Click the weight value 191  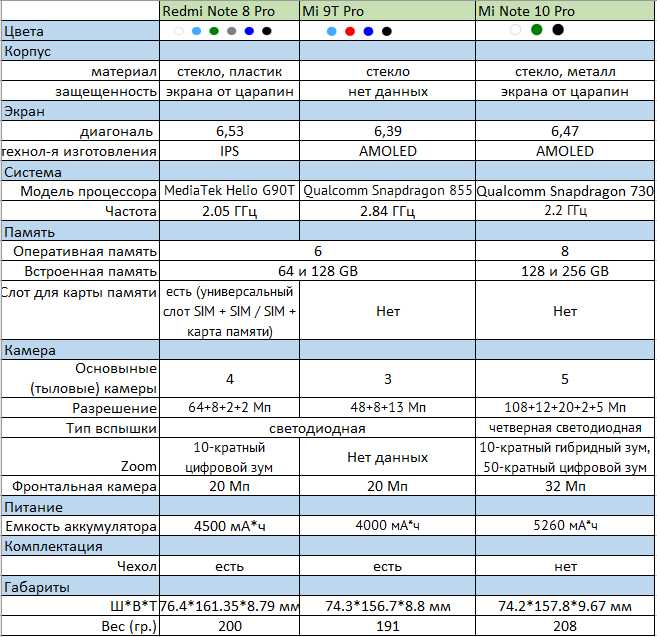(x=388, y=626)
